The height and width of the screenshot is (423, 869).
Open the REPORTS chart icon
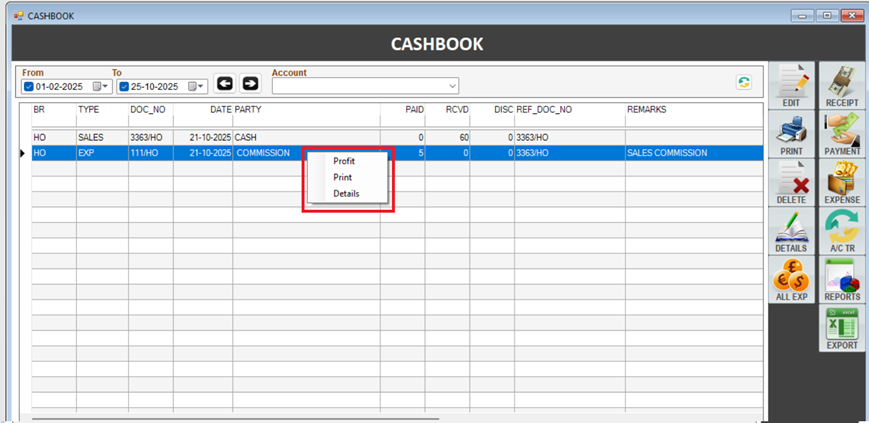click(x=842, y=279)
